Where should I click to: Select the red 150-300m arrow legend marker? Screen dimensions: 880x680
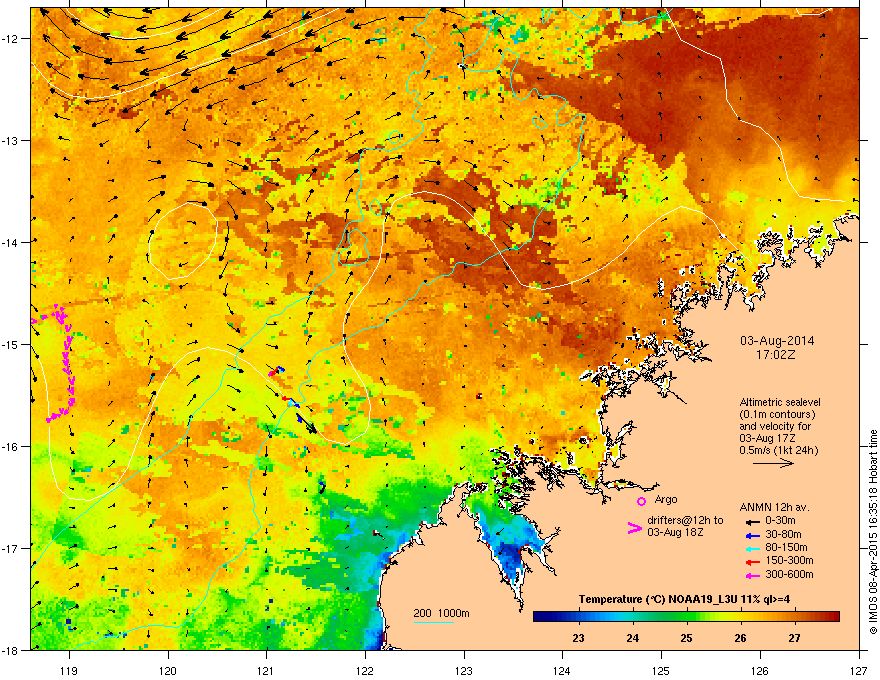click(753, 562)
